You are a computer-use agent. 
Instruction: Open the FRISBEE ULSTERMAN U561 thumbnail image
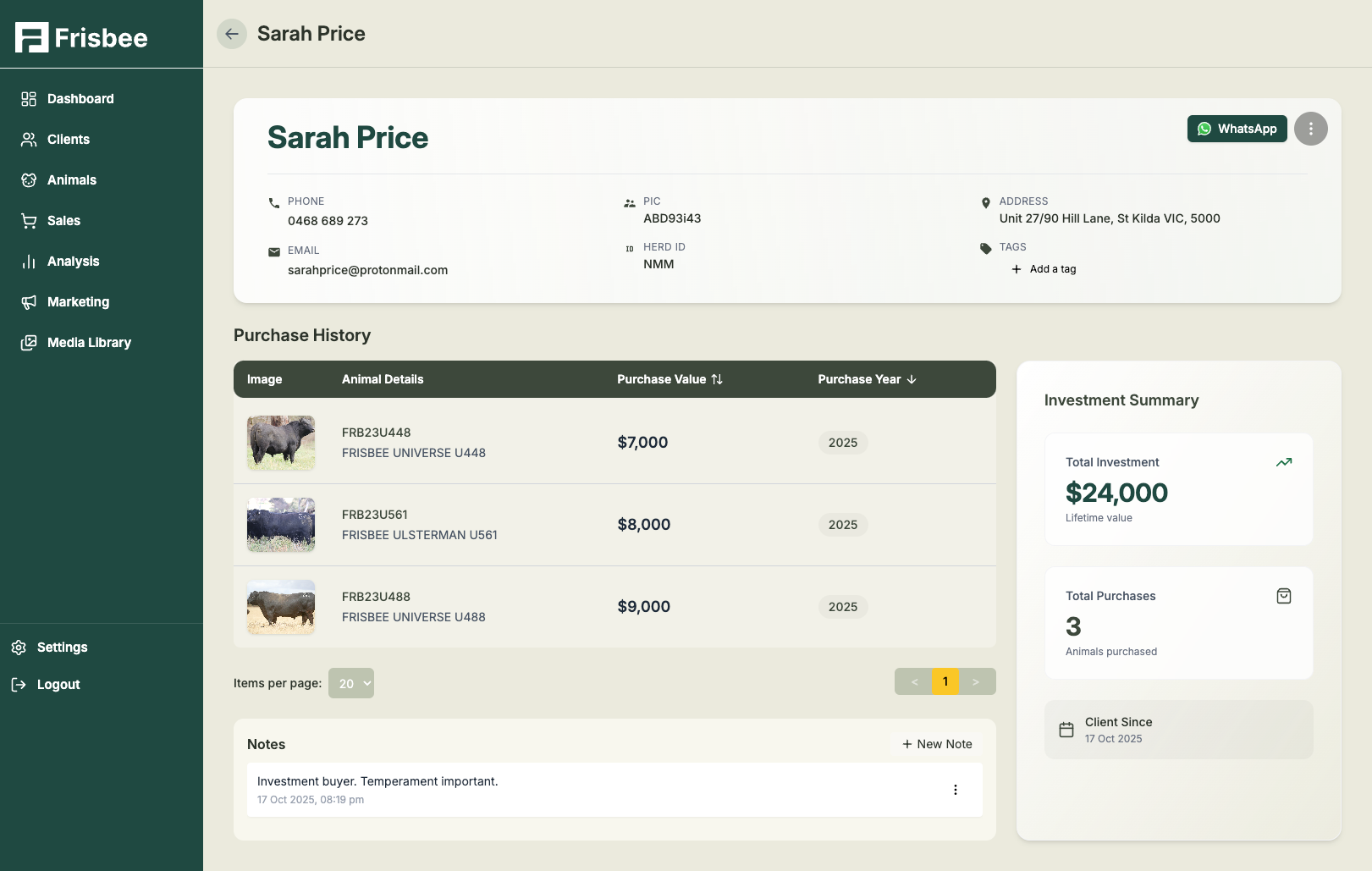point(281,525)
